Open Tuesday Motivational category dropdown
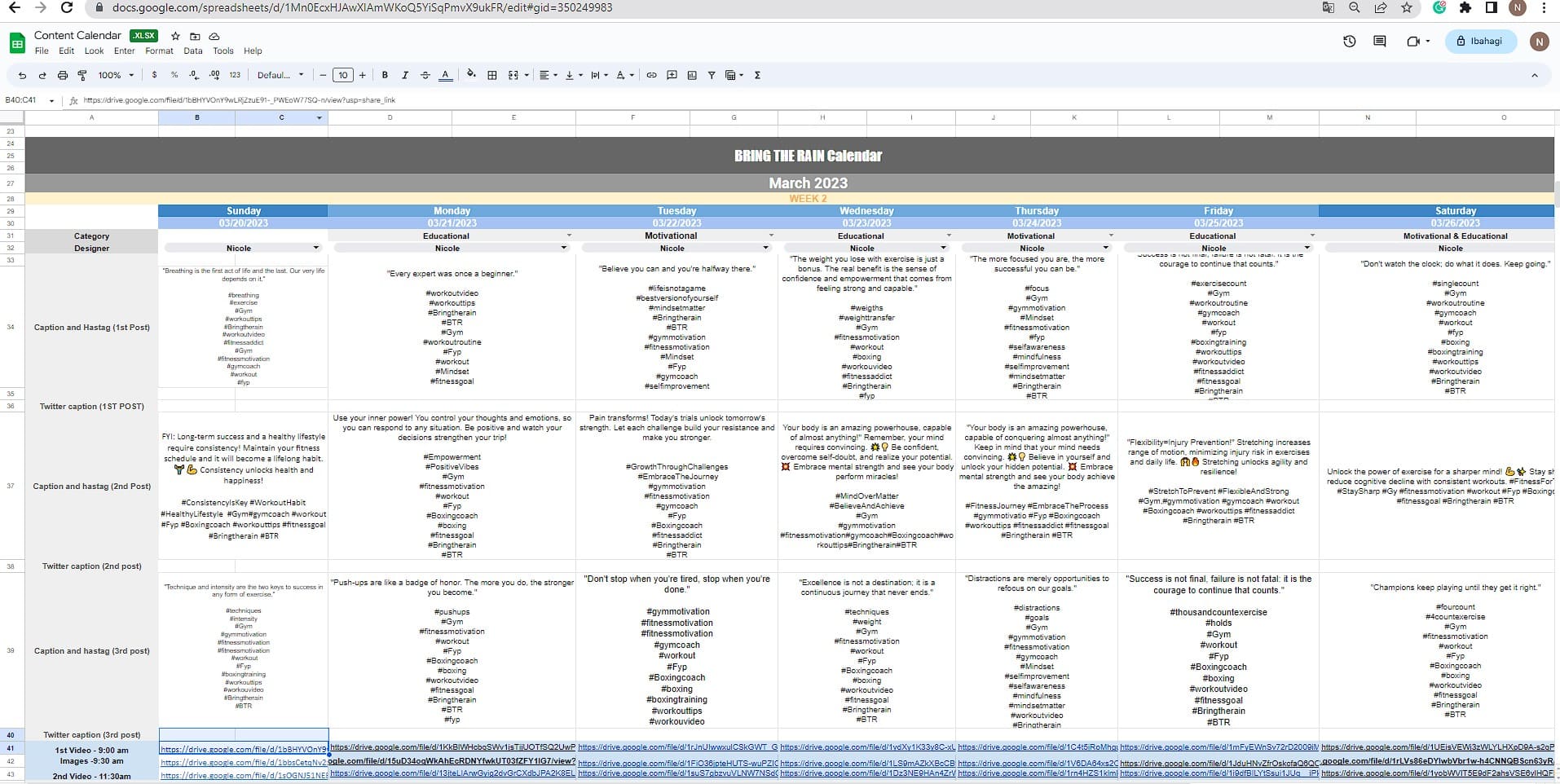Viewport: 1560px width, 784px height. [772, 236]
